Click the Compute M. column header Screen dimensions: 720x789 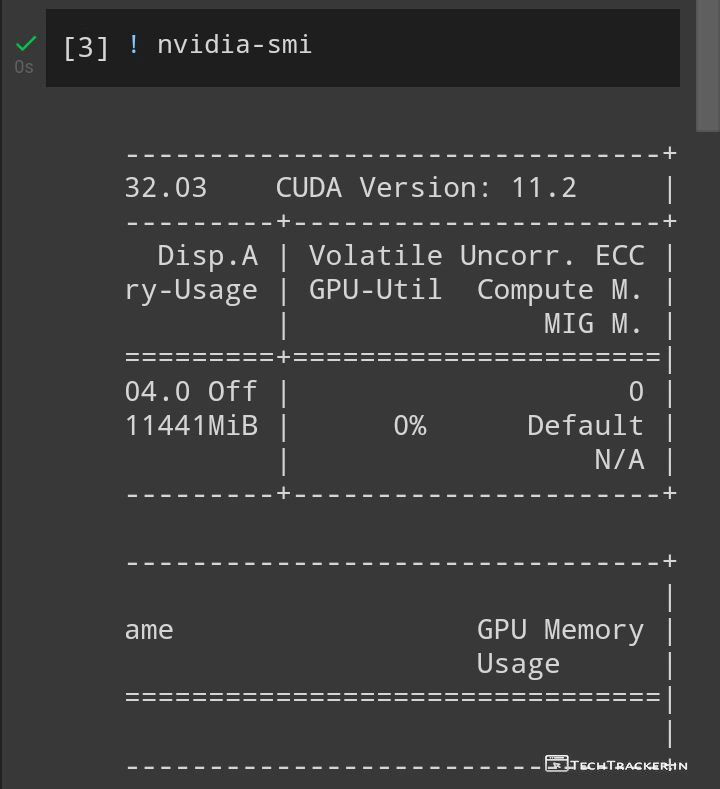tap(560, 290)
